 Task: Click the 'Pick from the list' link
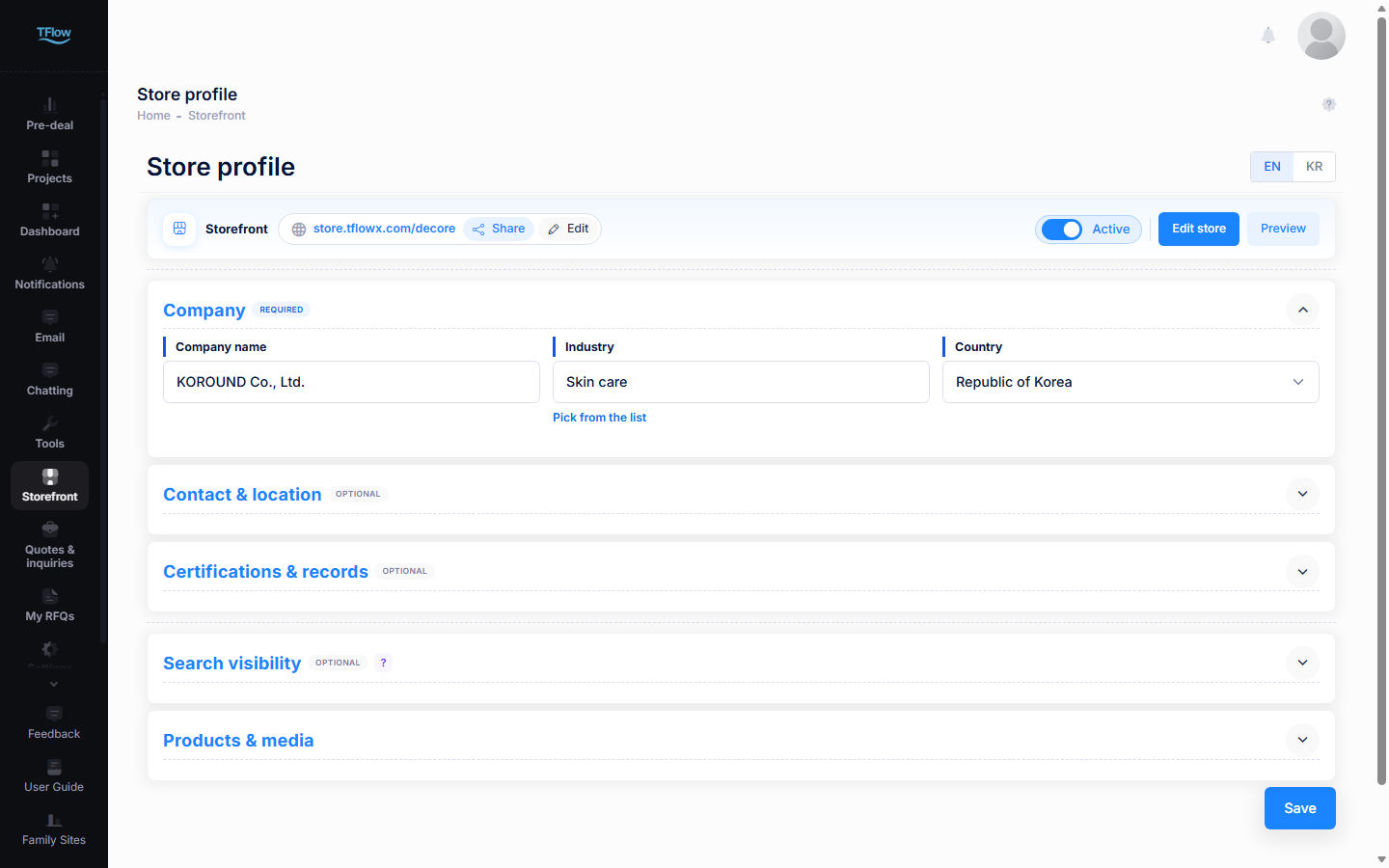click(x=599, y=418)
